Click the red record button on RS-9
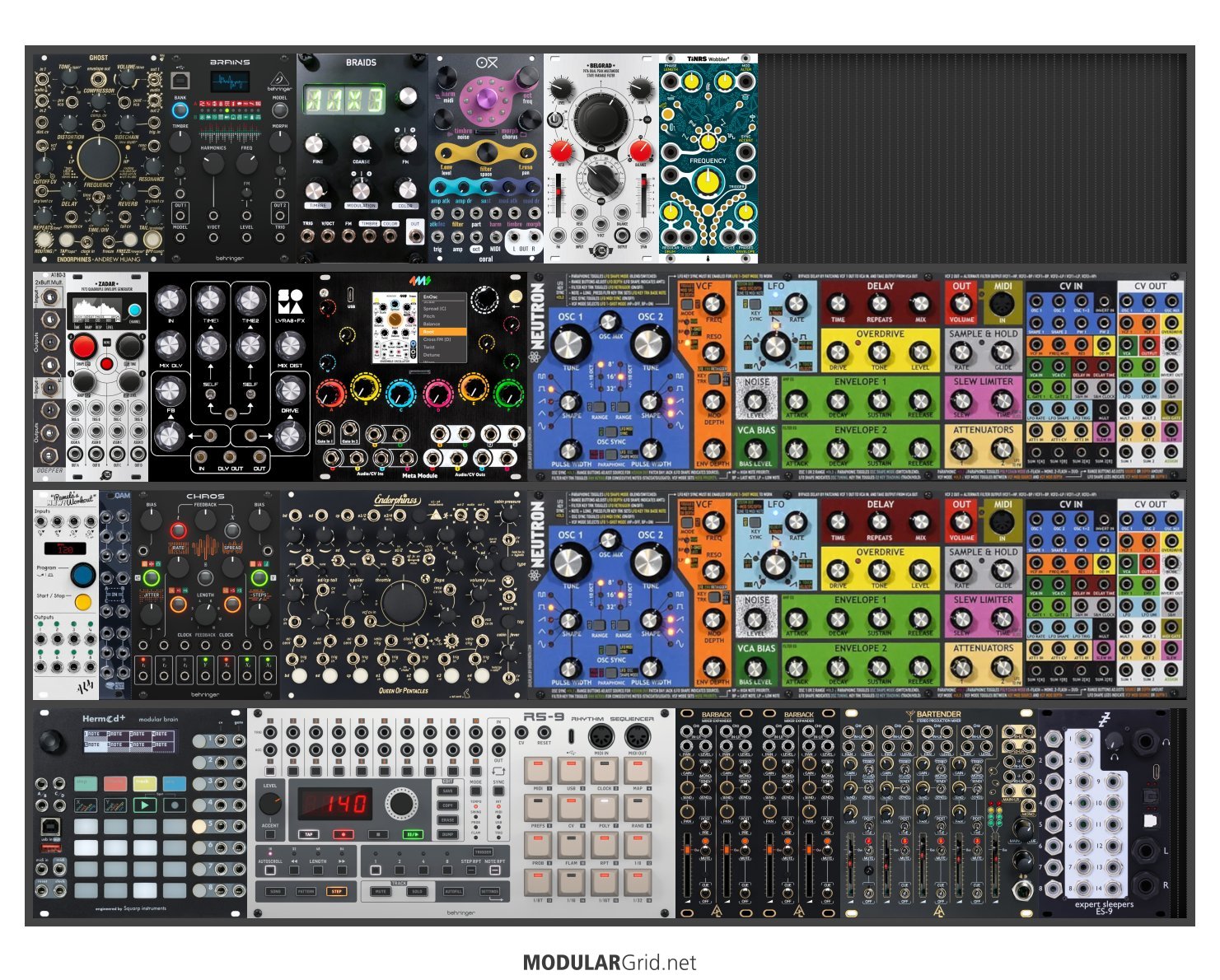 click(343, 833)
